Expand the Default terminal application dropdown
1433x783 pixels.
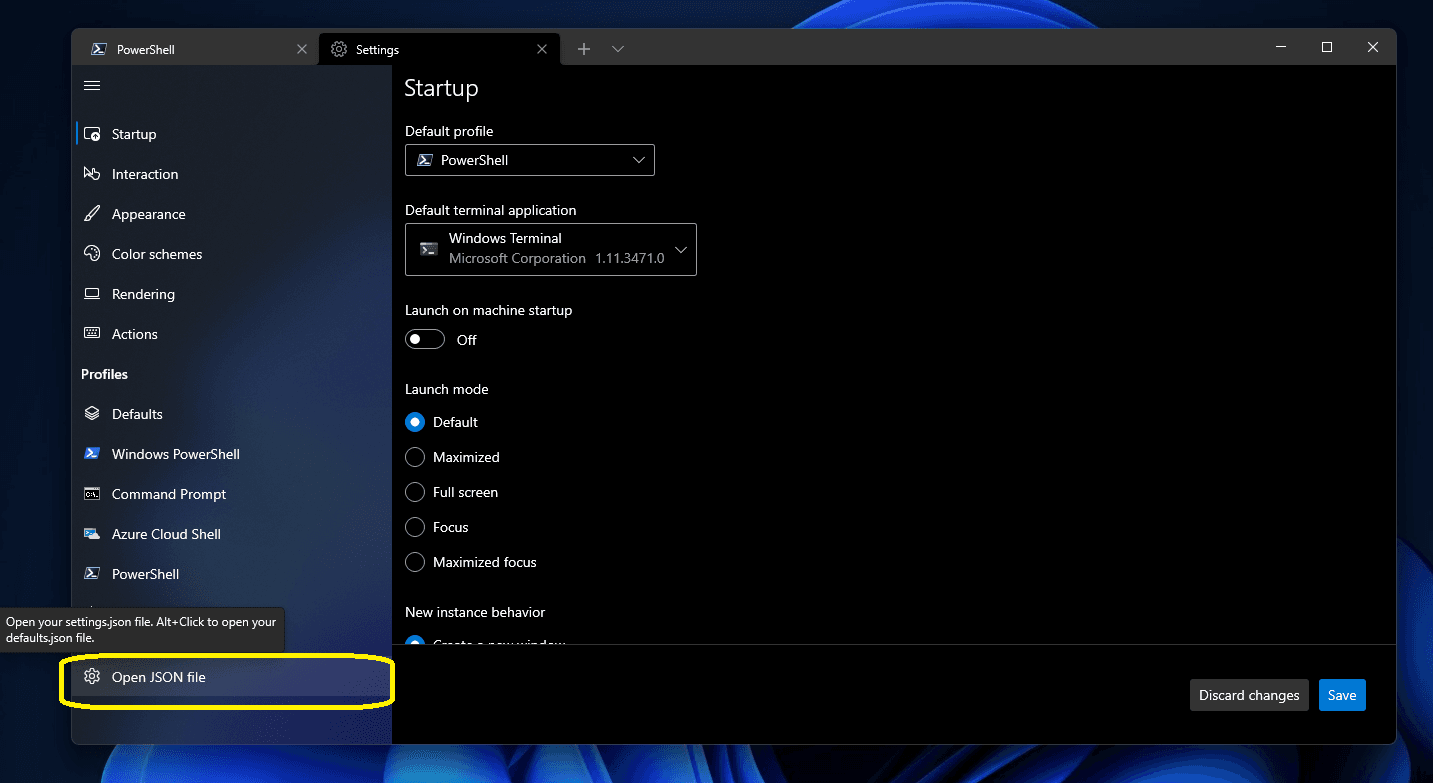[551, 249]
